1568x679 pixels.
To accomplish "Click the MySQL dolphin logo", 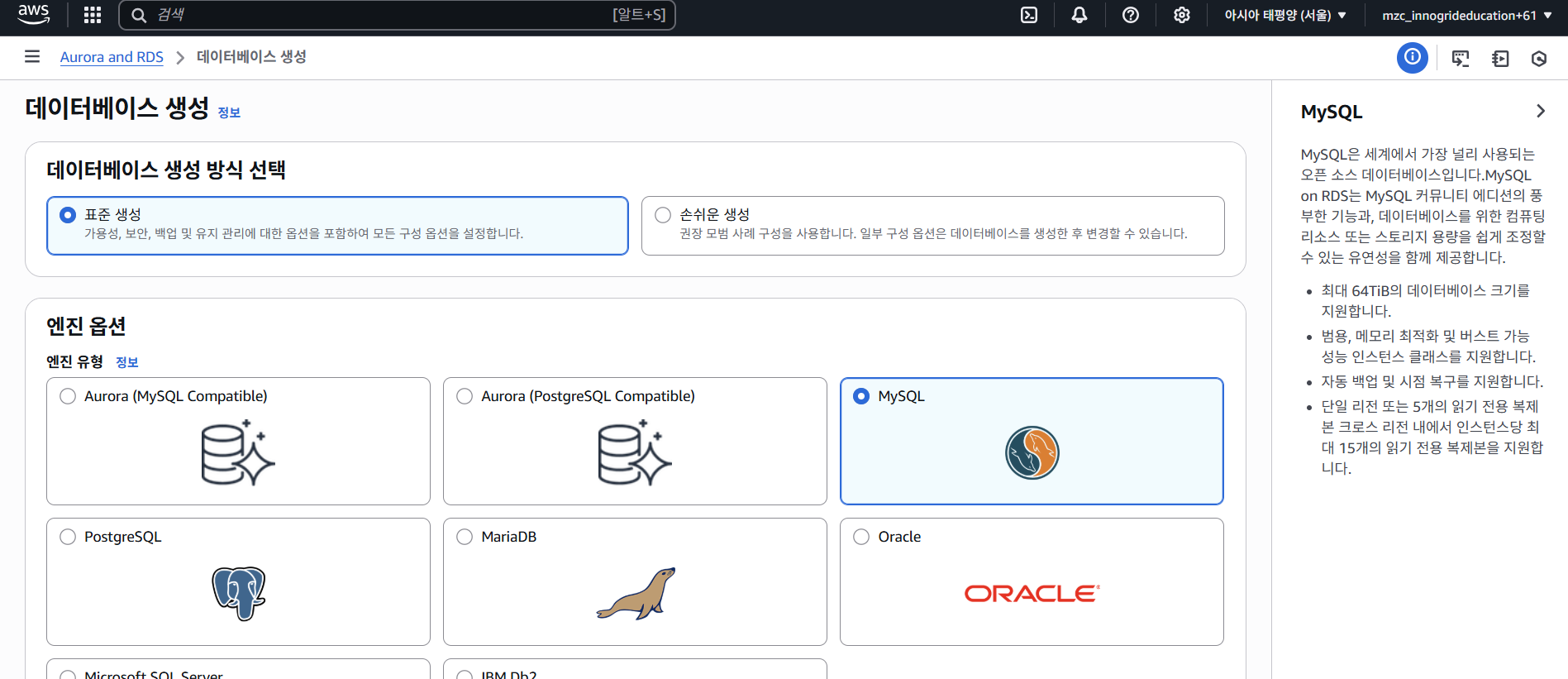I will tap(1032, 452).
